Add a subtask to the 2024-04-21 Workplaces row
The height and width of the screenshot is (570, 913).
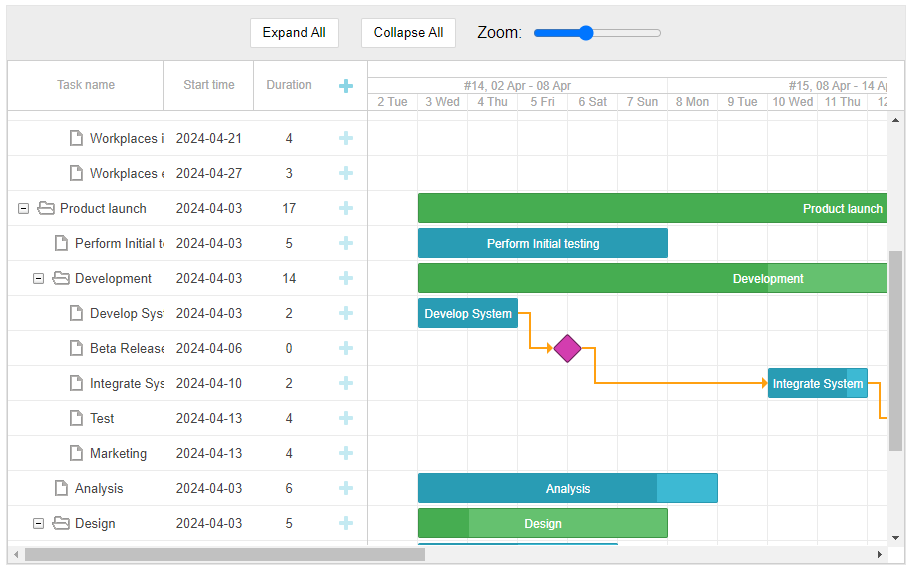click(x=346, y=138)
